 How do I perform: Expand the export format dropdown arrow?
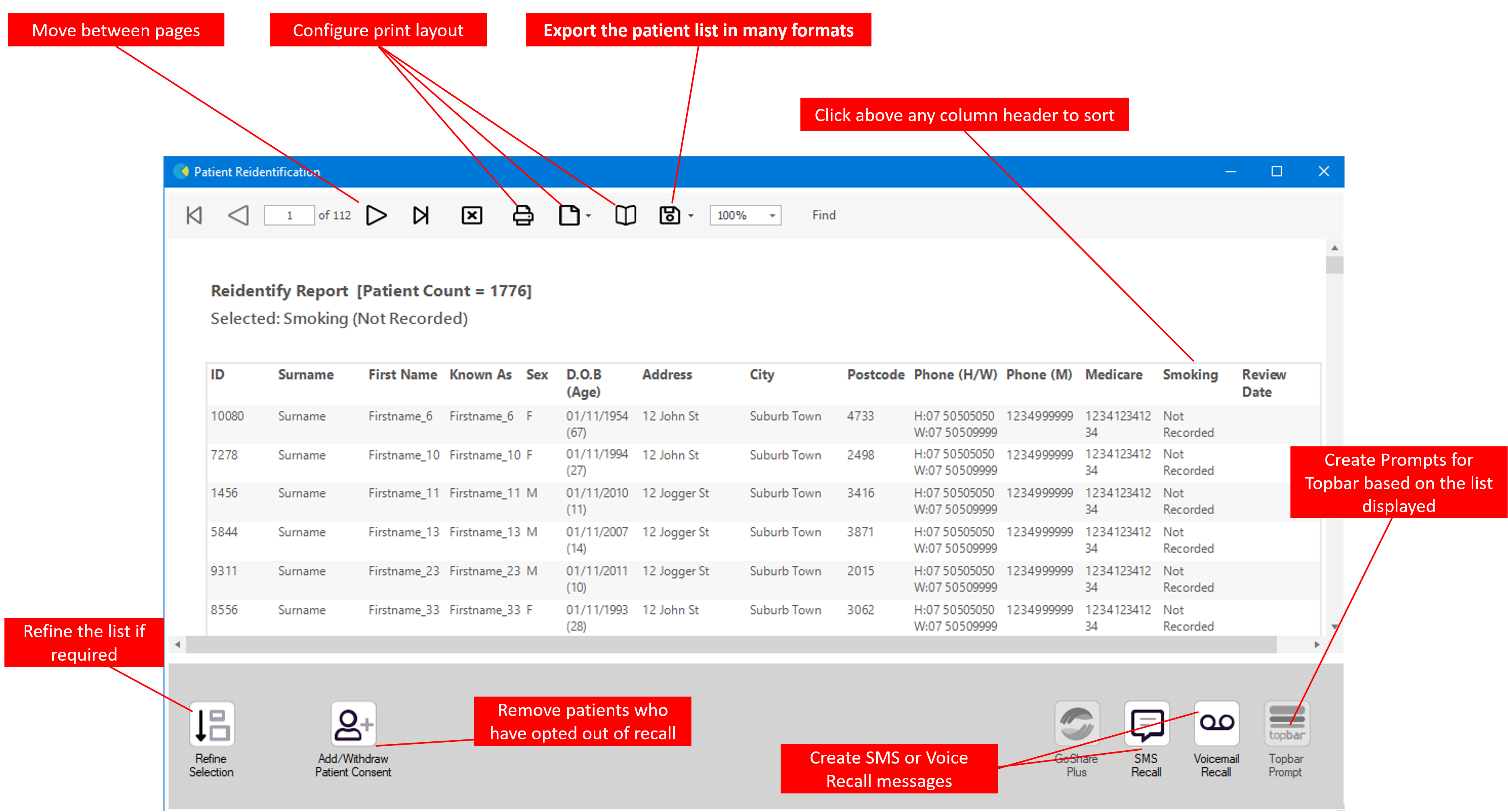691,216
